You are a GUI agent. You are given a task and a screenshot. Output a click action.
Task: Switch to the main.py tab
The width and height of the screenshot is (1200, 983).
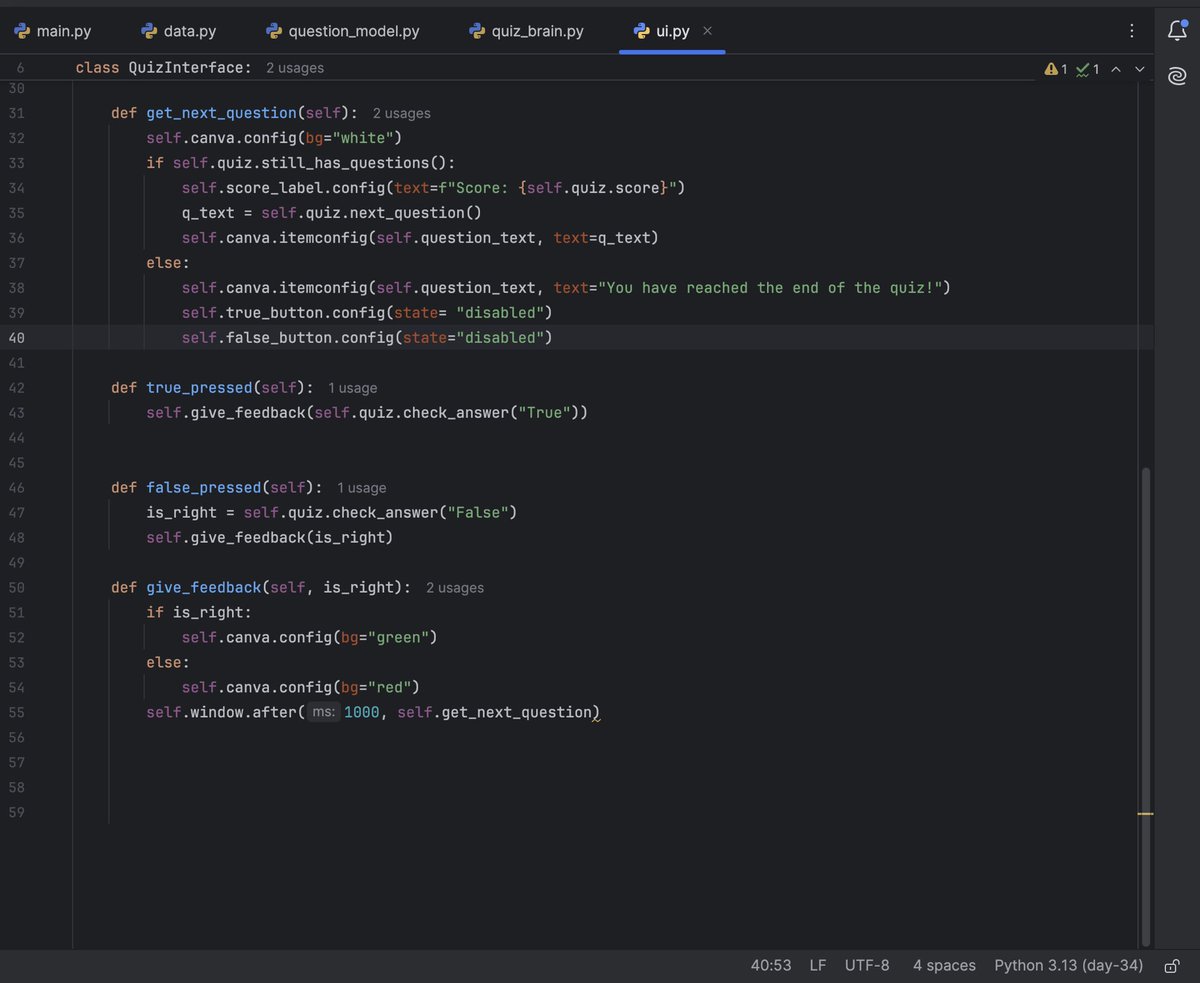[53, 31]
